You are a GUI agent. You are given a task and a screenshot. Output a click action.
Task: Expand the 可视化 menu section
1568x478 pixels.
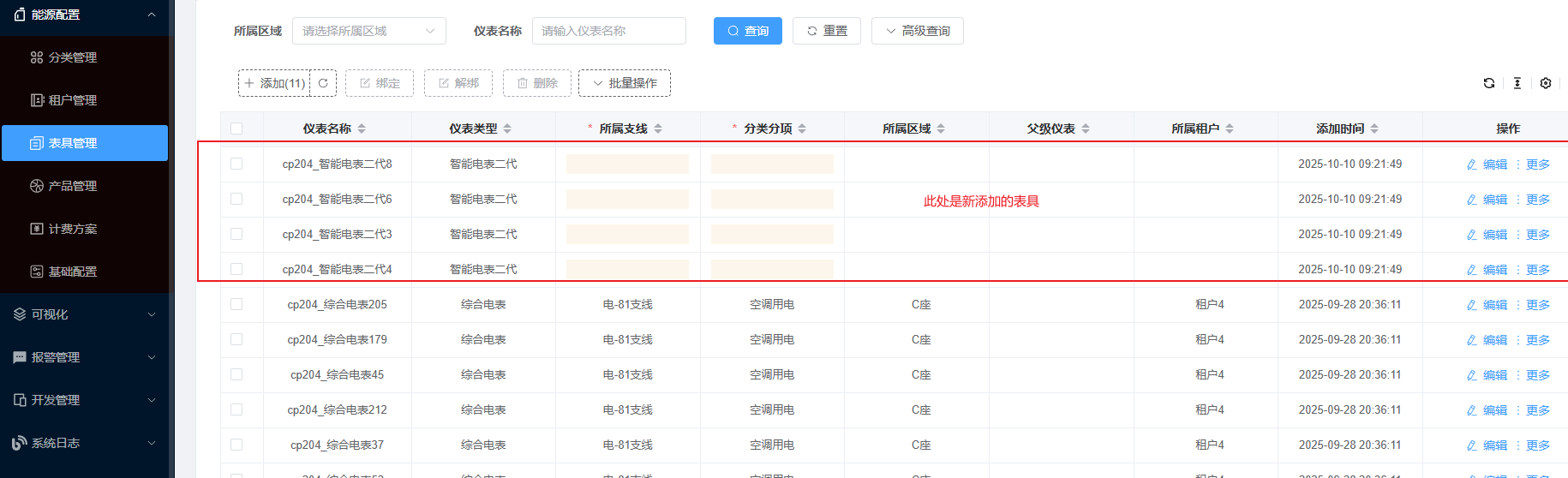pyautogui.click(x=84, y=314)
